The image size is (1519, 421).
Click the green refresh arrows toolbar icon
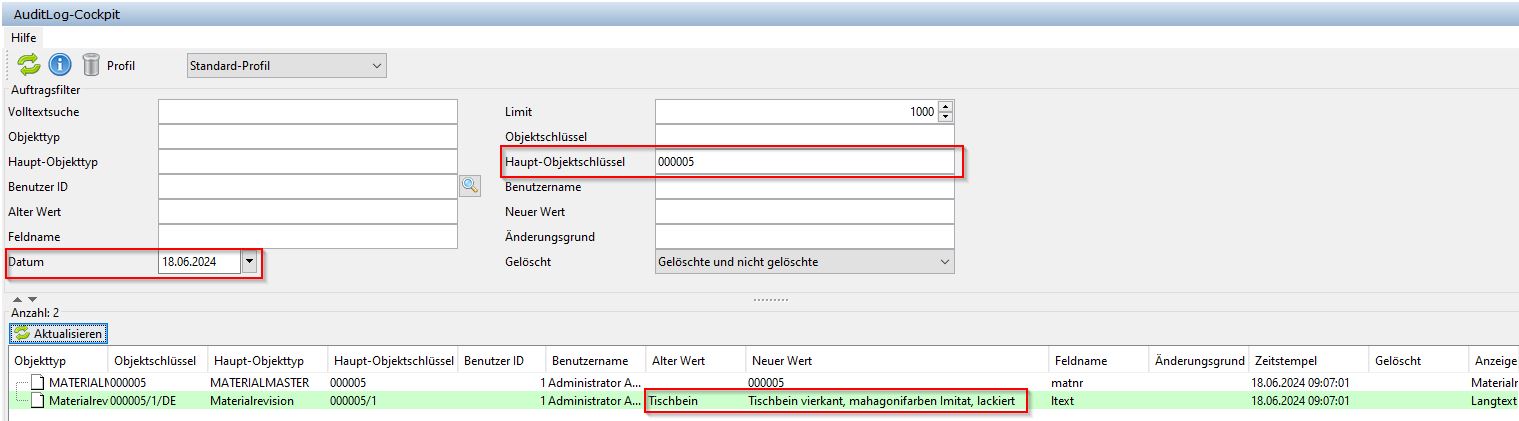(x=29, y=65)
